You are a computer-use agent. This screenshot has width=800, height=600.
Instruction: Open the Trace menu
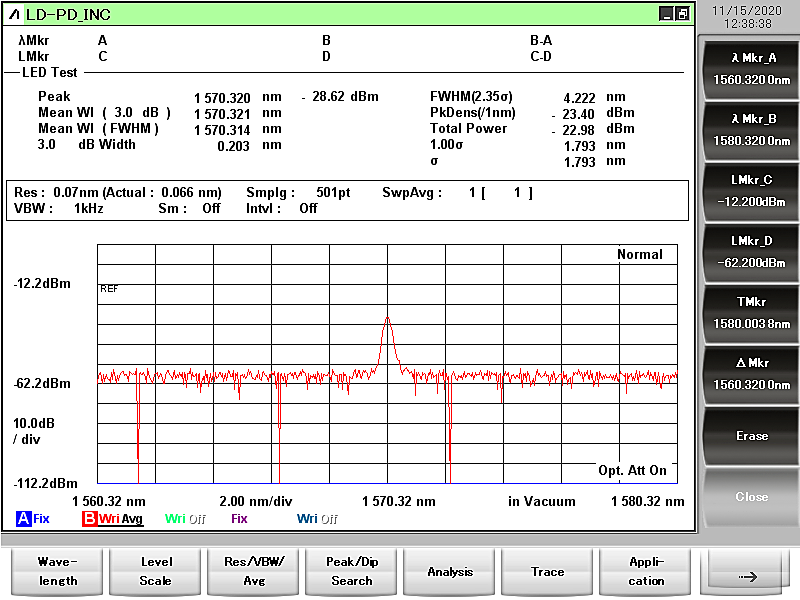coord(548,571)
